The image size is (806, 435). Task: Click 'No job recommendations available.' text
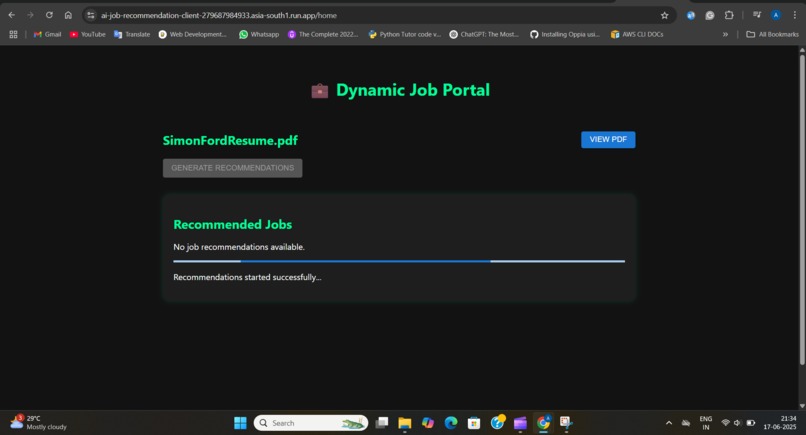point(239,247)
